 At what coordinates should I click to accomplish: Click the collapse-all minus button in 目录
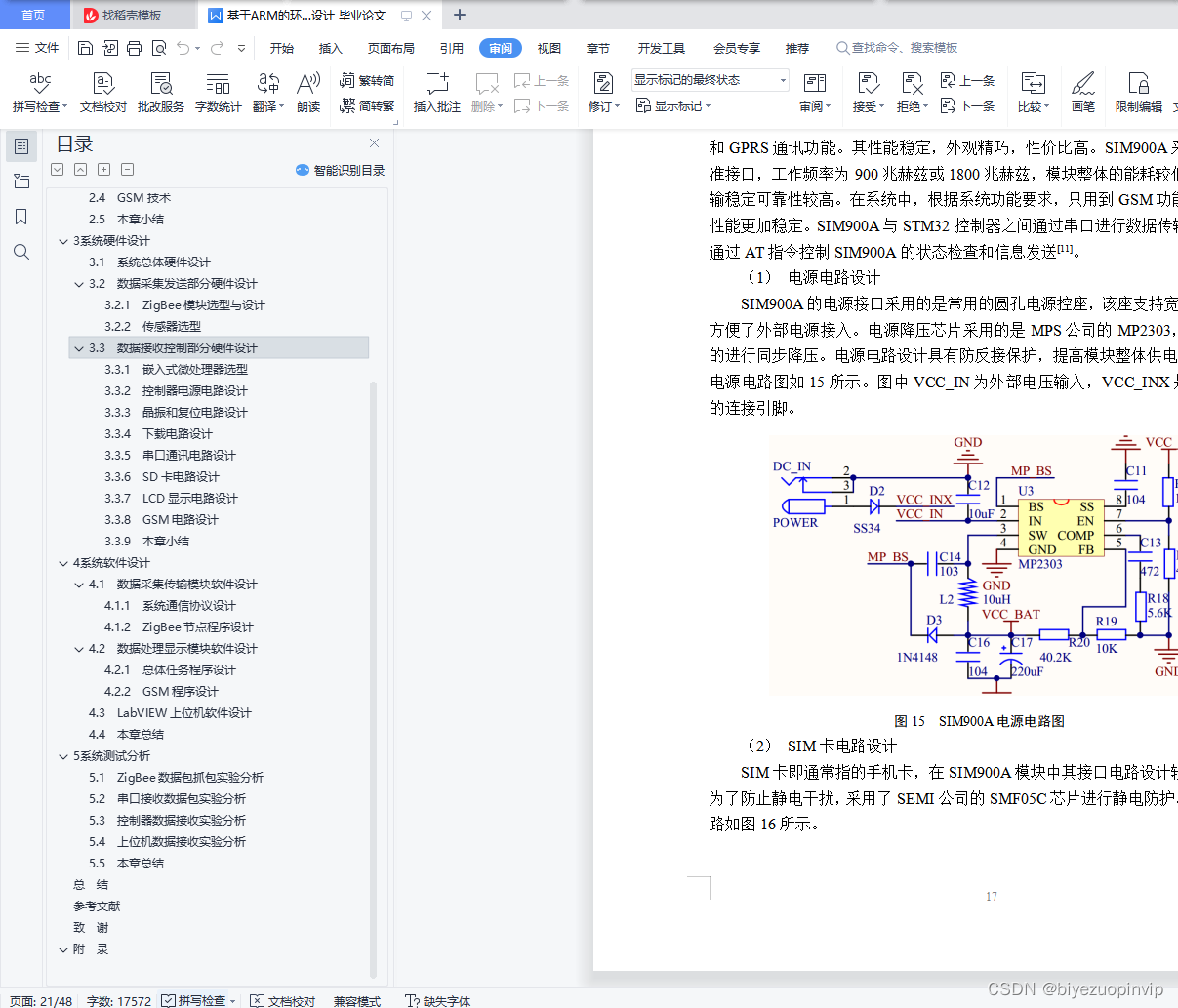128,169
